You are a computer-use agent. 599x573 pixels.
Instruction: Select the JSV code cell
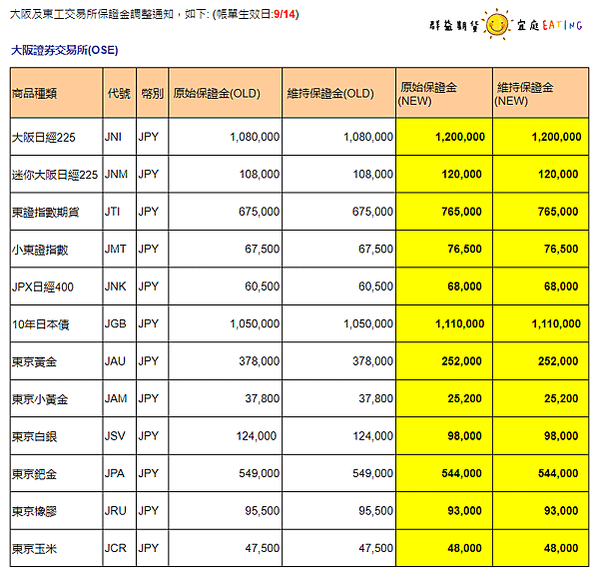[x=120, y=436]
